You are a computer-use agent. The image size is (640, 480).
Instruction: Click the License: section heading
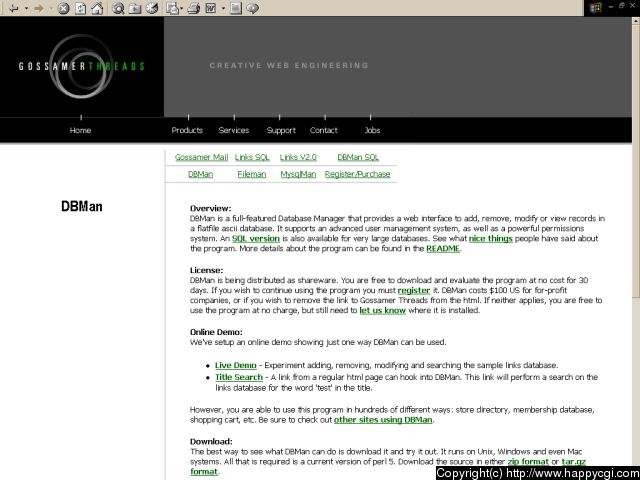[207, 270]
